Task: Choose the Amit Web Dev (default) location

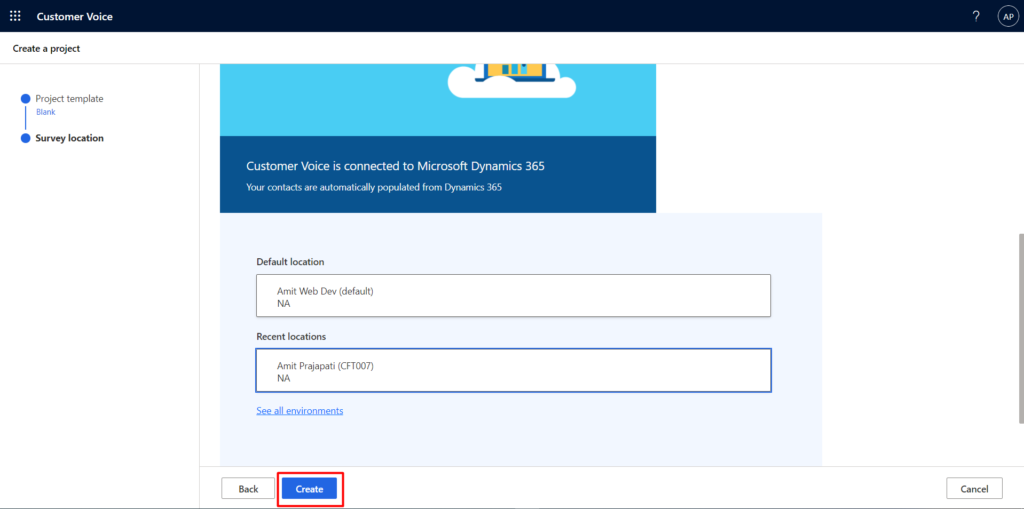Action: (513, 296)
